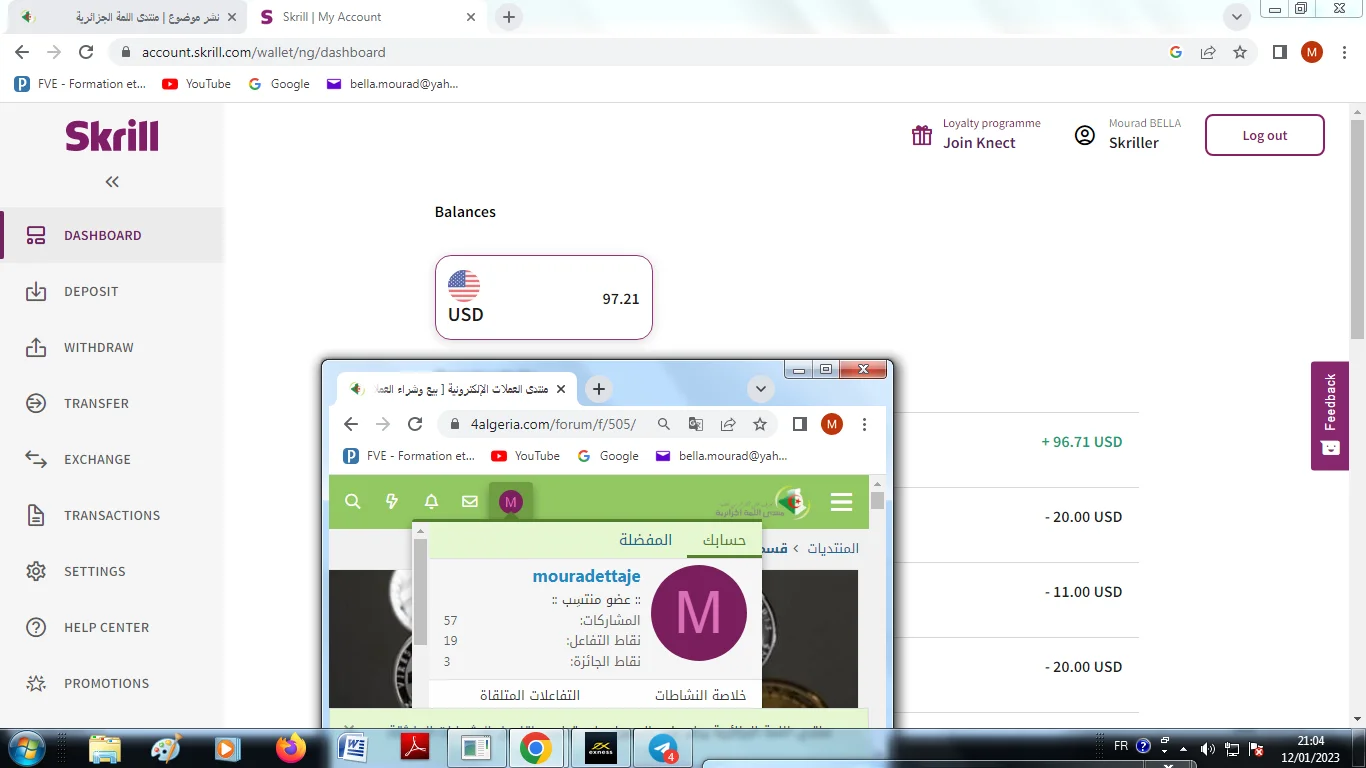Select the USD balance card

543,298
